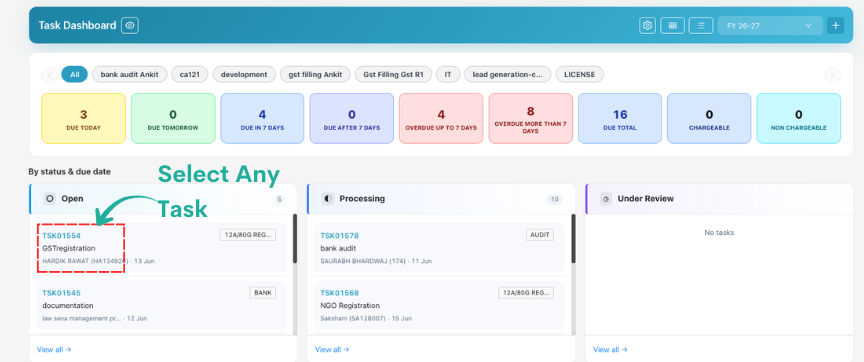Click the documentation task title
The image size is (864, 362).
(68, 305)
